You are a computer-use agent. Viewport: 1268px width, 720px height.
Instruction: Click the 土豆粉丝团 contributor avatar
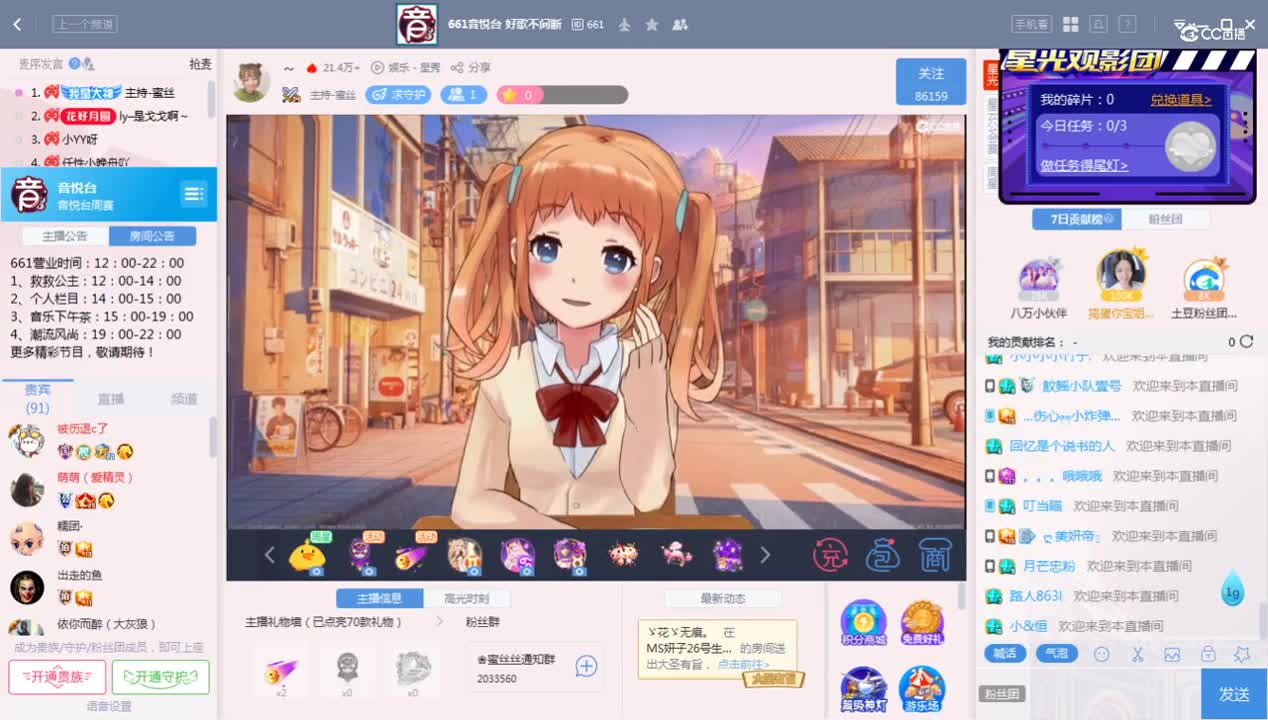click(x=1204, y=278)
